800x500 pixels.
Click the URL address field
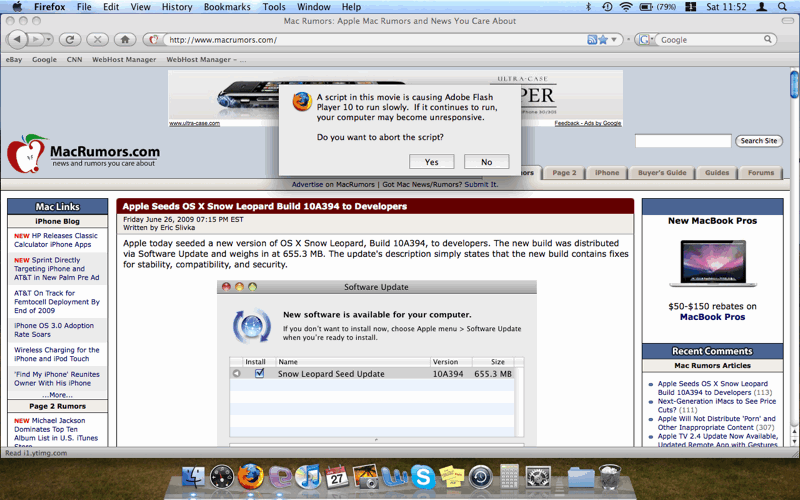[x=377, y=39]
